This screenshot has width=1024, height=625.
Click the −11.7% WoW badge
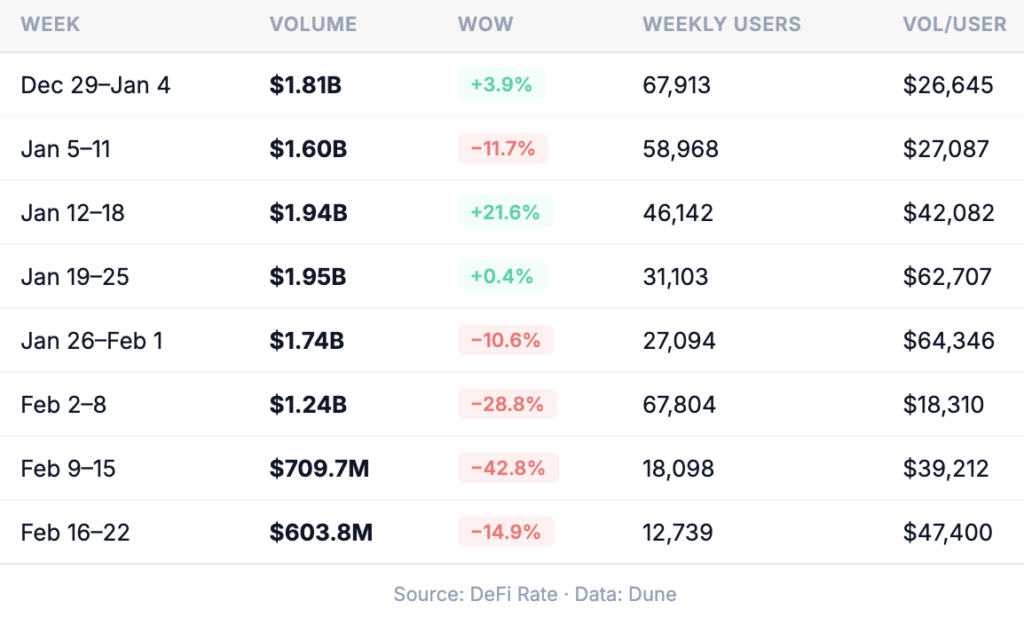pos(503,149)
